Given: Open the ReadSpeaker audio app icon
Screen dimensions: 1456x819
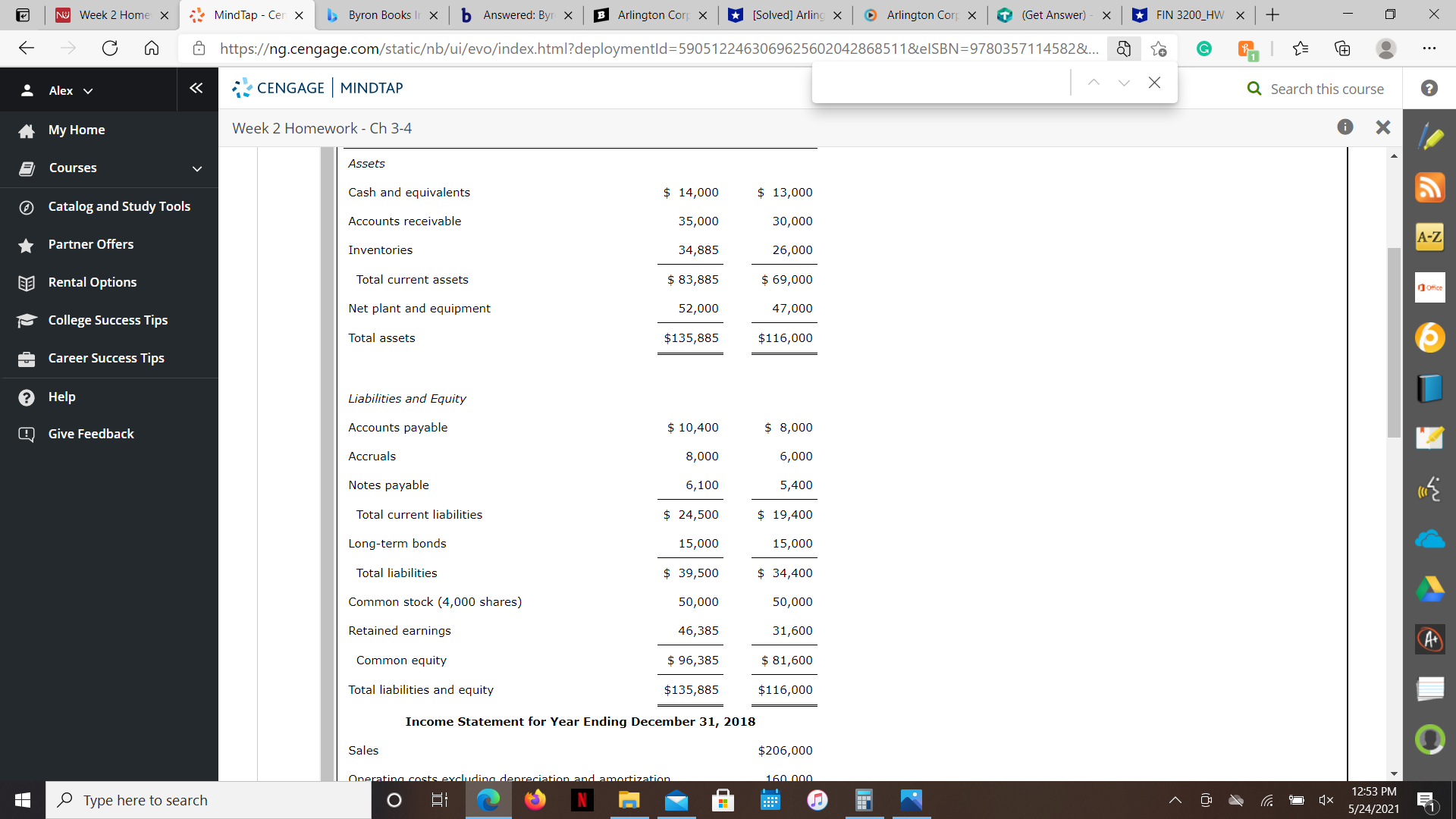Looking at the screenshot, I should coord(1430,489).
